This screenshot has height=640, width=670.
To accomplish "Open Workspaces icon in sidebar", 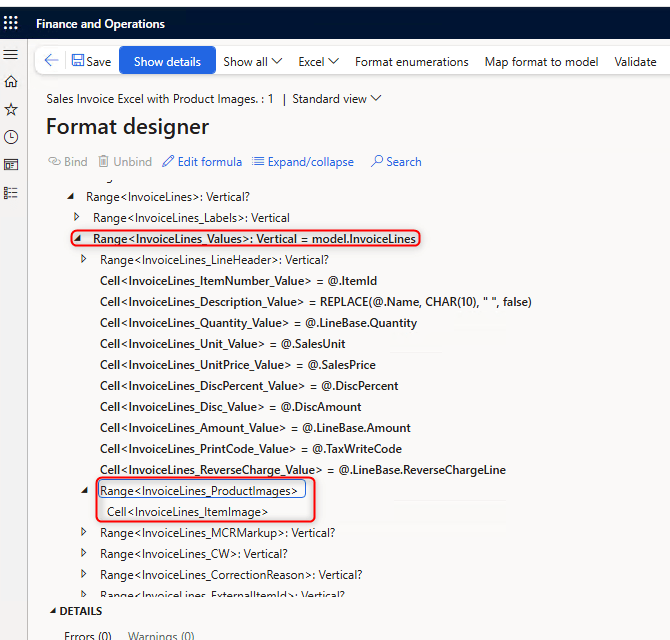I will [x=11, y=165].
